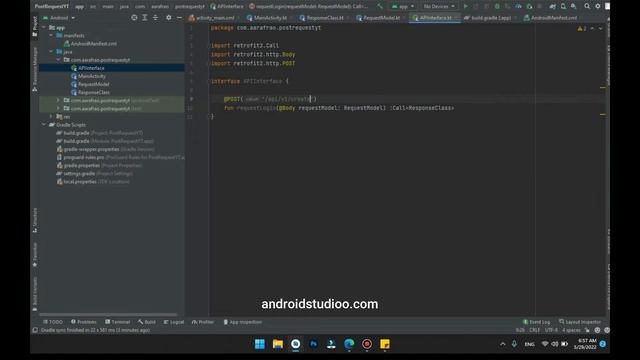Screen dimensions: 640x360
Task: Select ResponseClass in project tree
Action: pyautogui.click(x=94, y=93)
